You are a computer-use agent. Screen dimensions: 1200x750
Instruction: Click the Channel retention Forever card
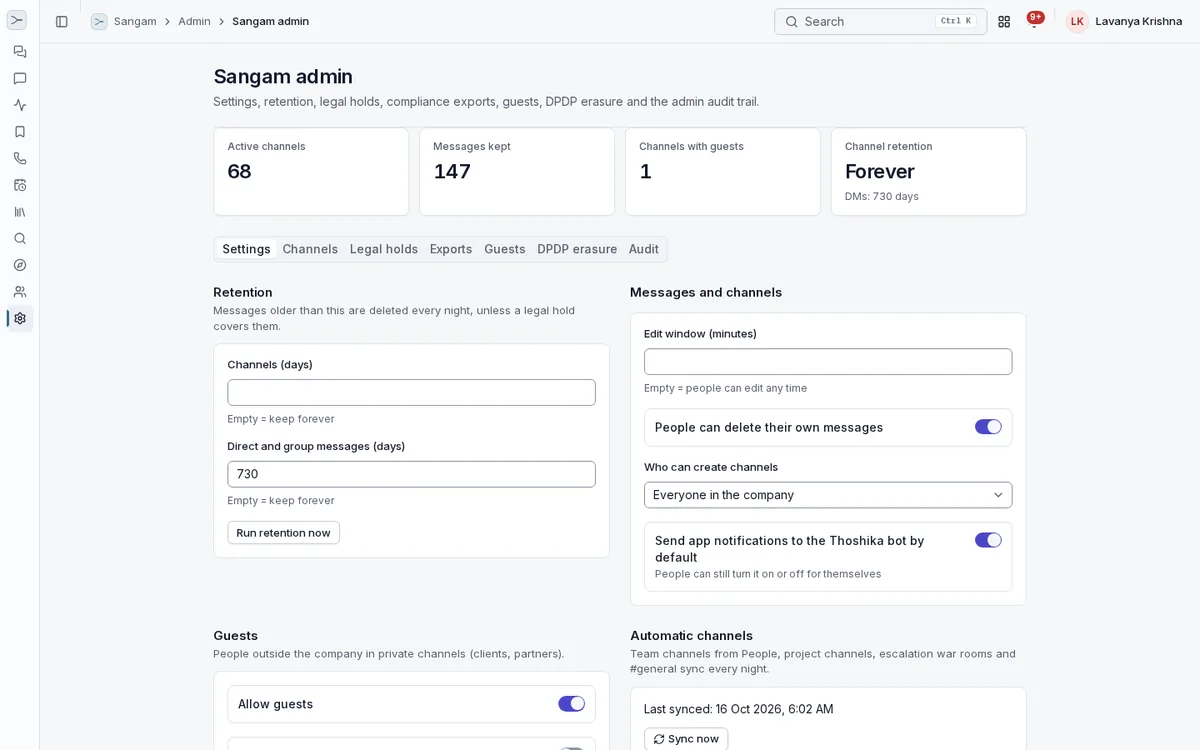929,171
